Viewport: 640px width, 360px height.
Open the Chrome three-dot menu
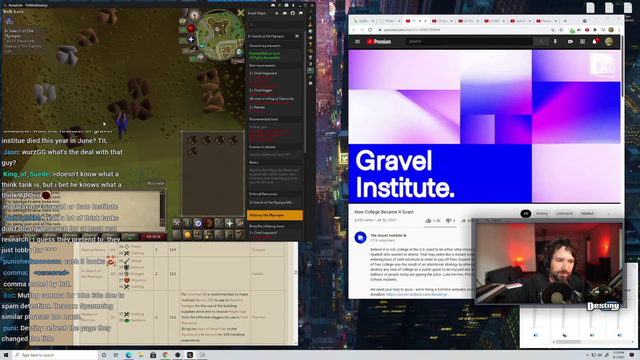(619, 30)
